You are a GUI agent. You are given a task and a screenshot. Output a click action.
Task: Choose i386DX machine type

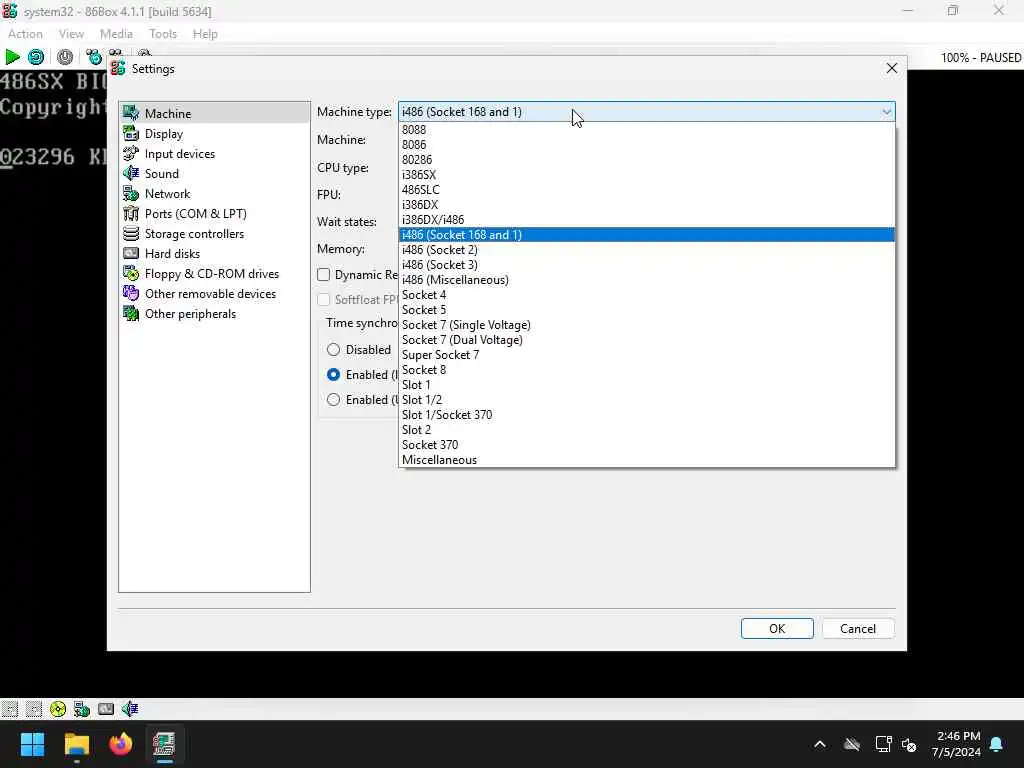click(647, 204)
